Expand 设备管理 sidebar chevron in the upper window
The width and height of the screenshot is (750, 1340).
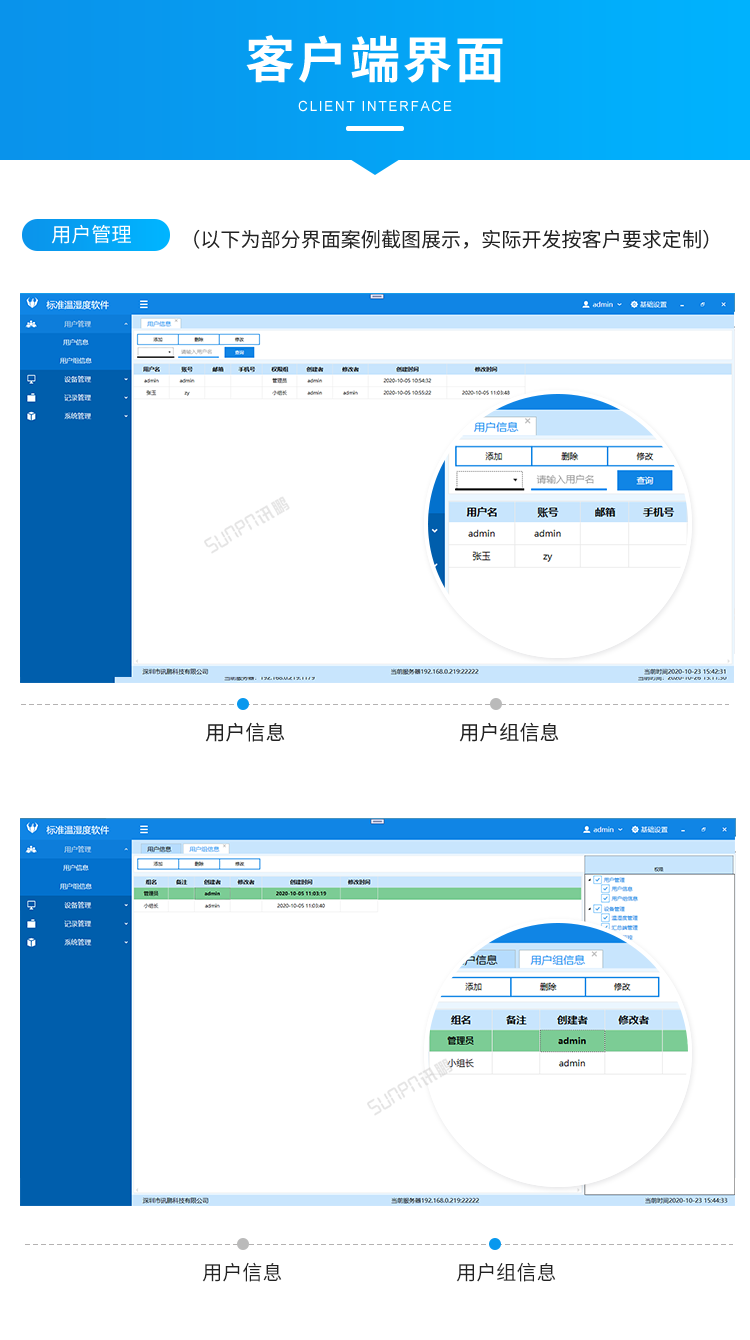pos(126,379)
